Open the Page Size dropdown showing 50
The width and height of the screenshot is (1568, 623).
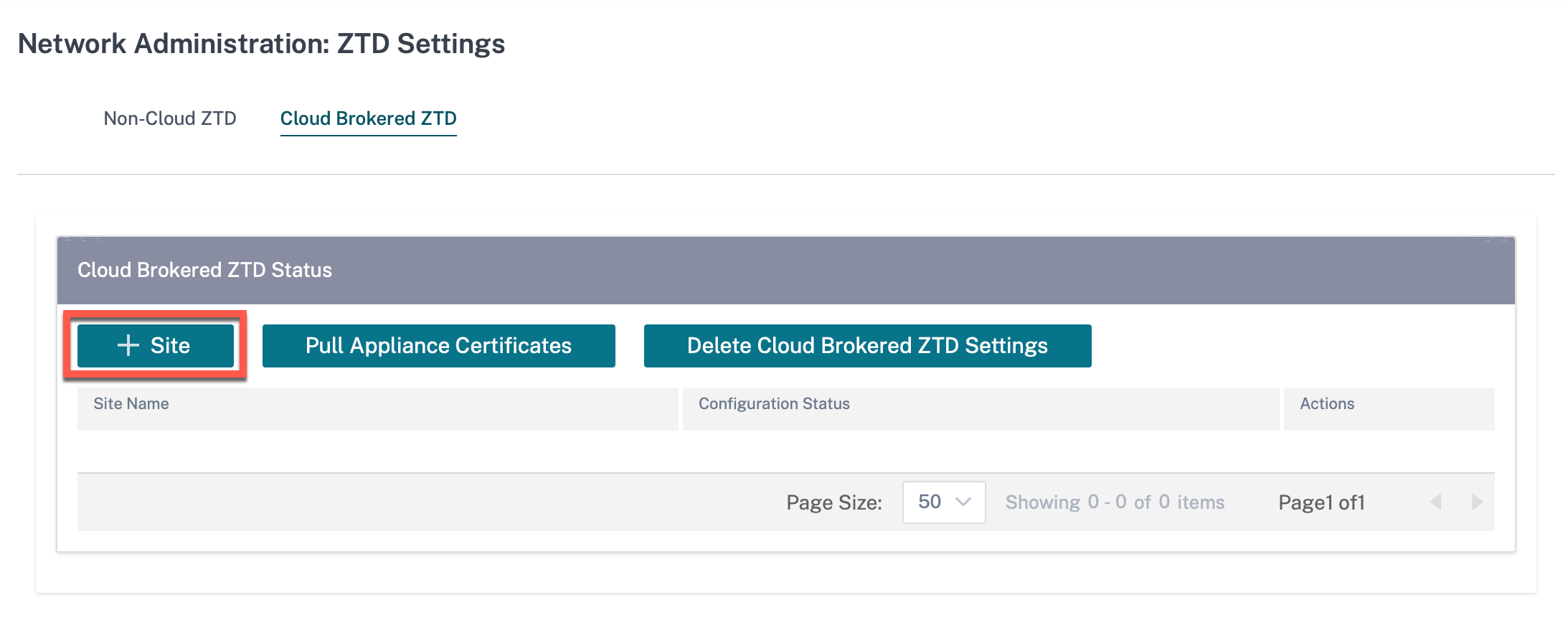click(x=944, y=502)
